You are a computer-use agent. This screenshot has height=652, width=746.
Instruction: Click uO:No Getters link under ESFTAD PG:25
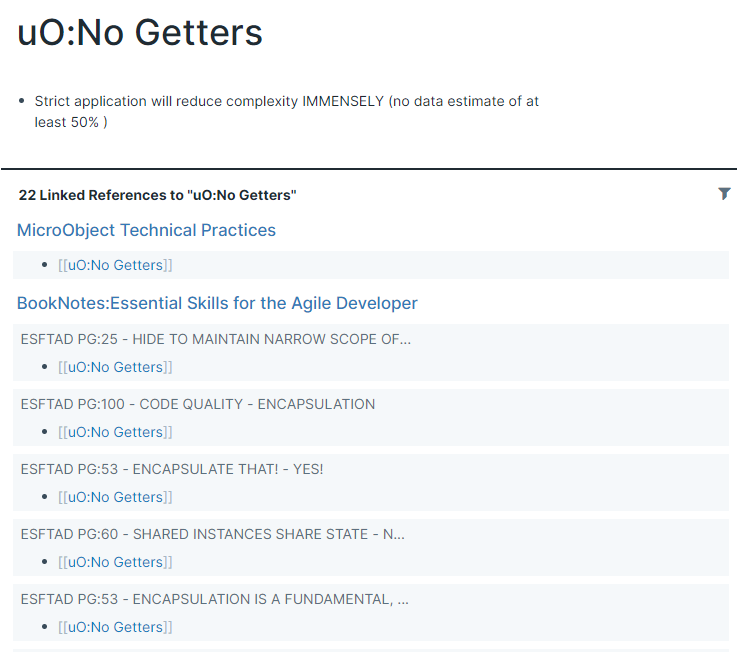coord(115,367)
